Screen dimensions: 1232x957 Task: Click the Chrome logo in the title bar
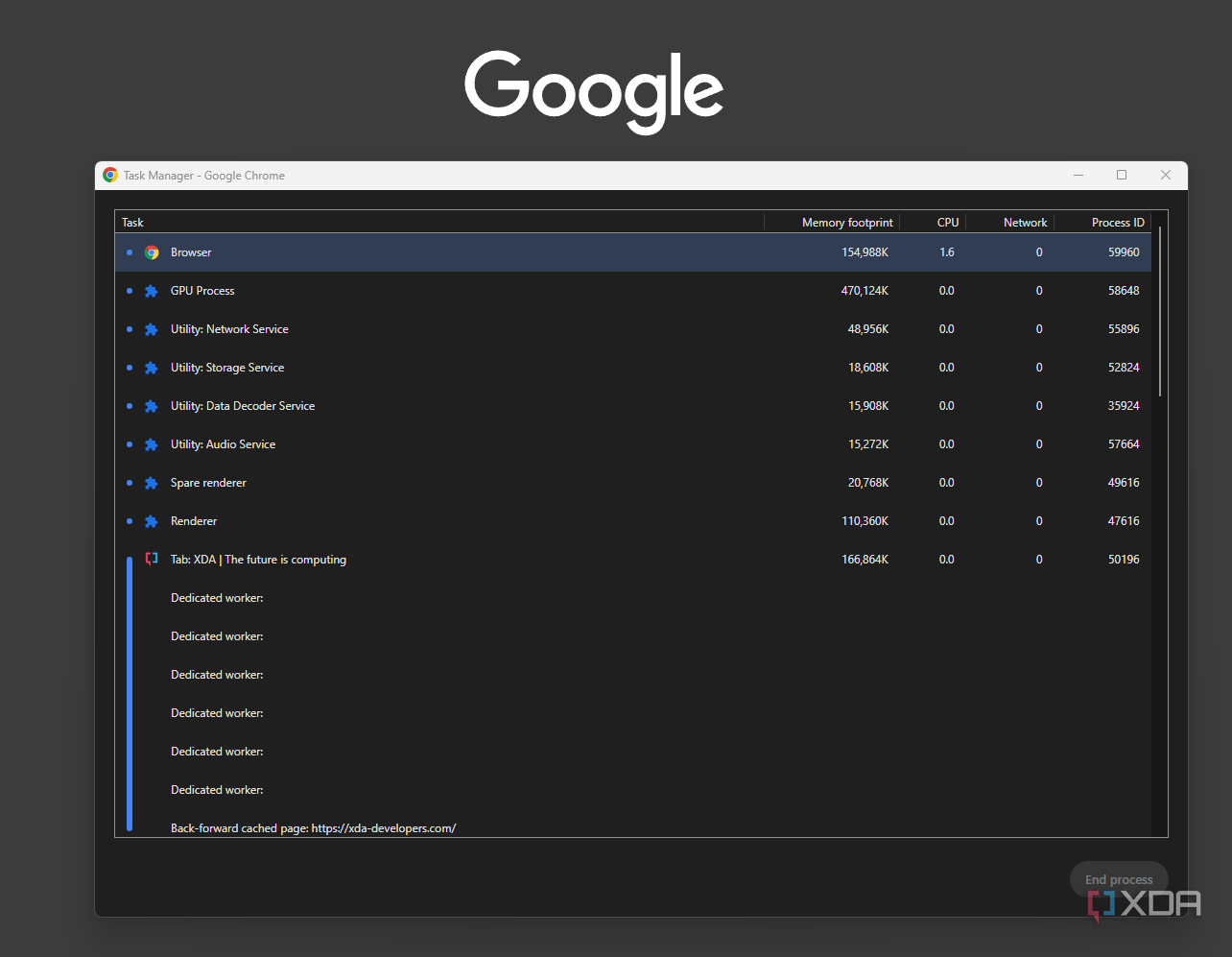tap(109, 175)
